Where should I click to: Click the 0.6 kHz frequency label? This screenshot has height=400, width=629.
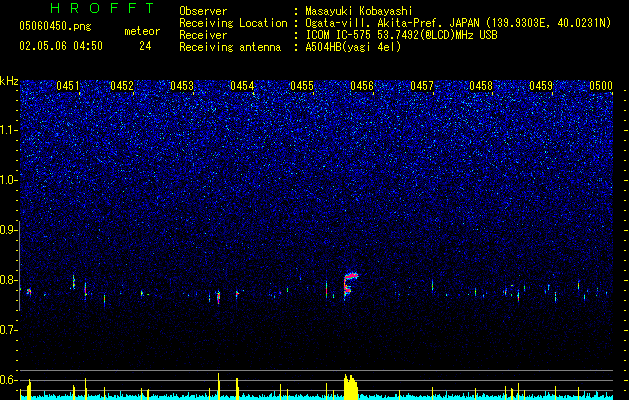(8, 380)
